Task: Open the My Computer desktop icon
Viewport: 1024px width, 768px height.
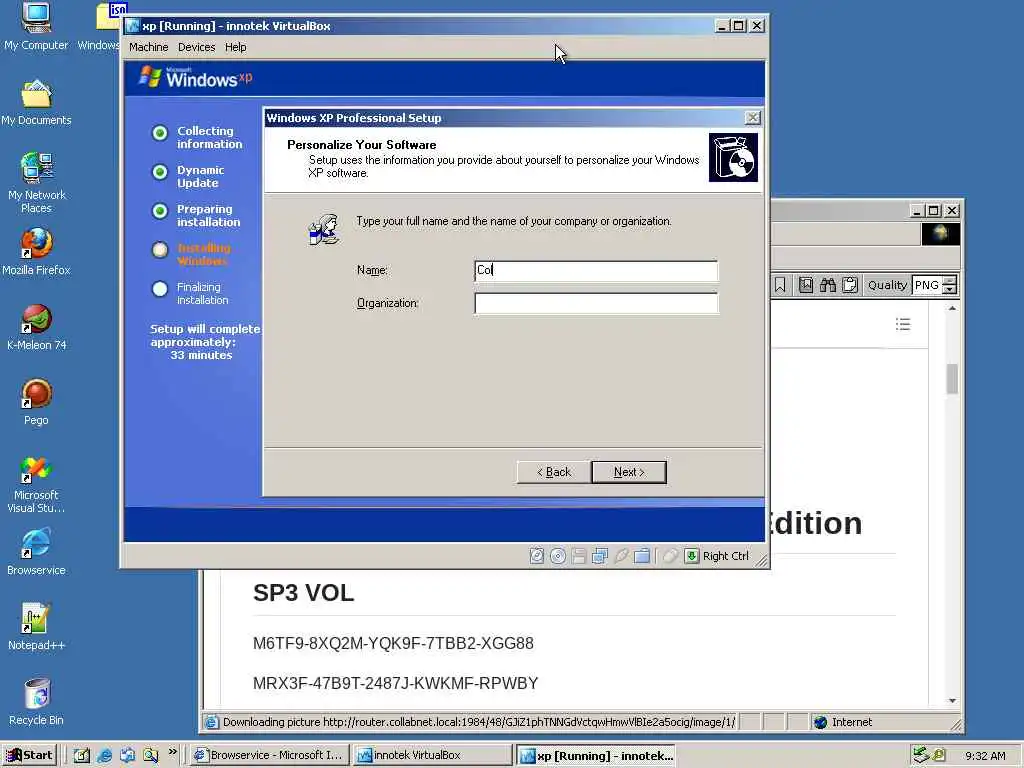Action: (36, 26)
